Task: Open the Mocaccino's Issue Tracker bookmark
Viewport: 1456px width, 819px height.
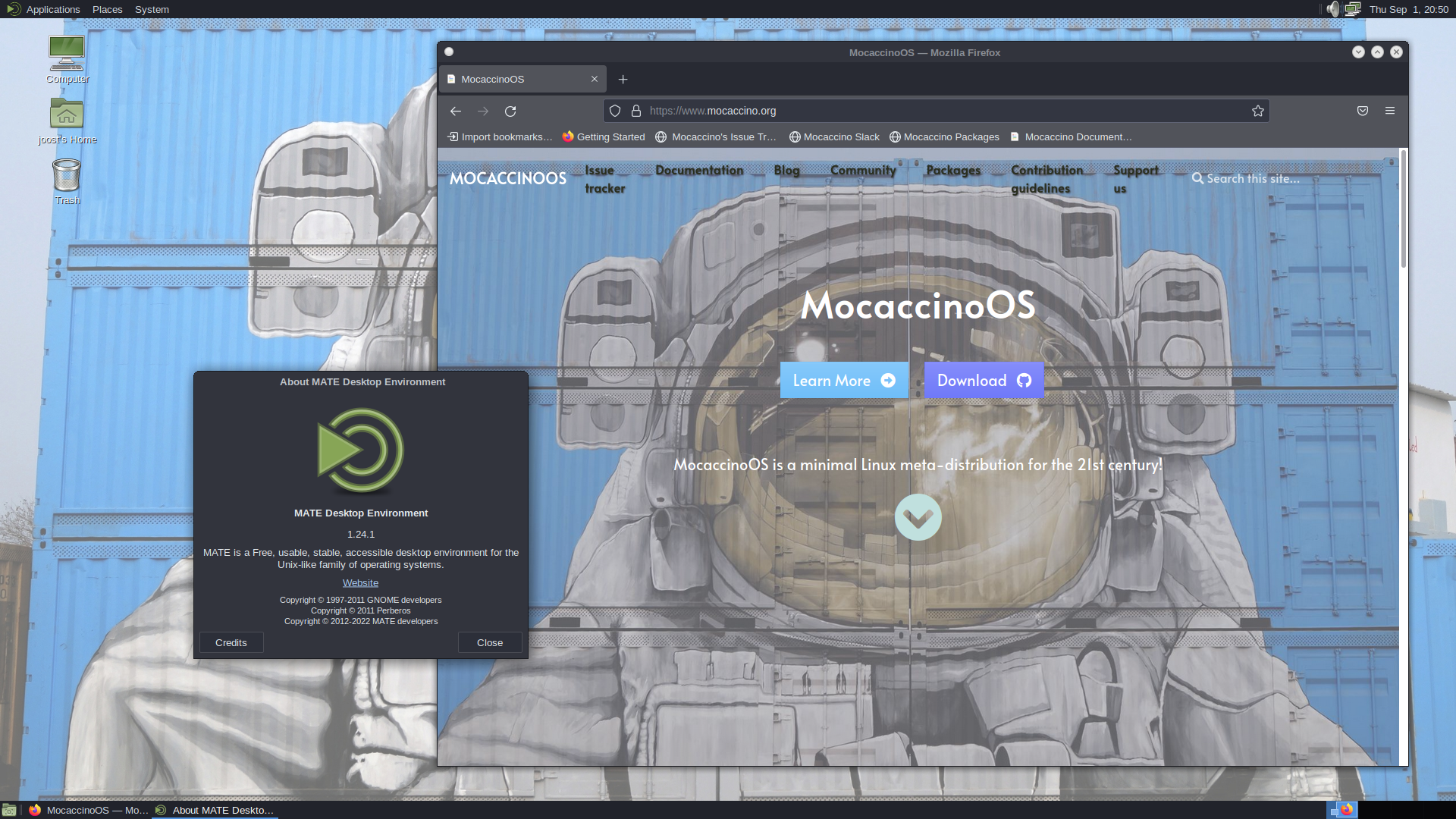Action: [x=716, y=137]
